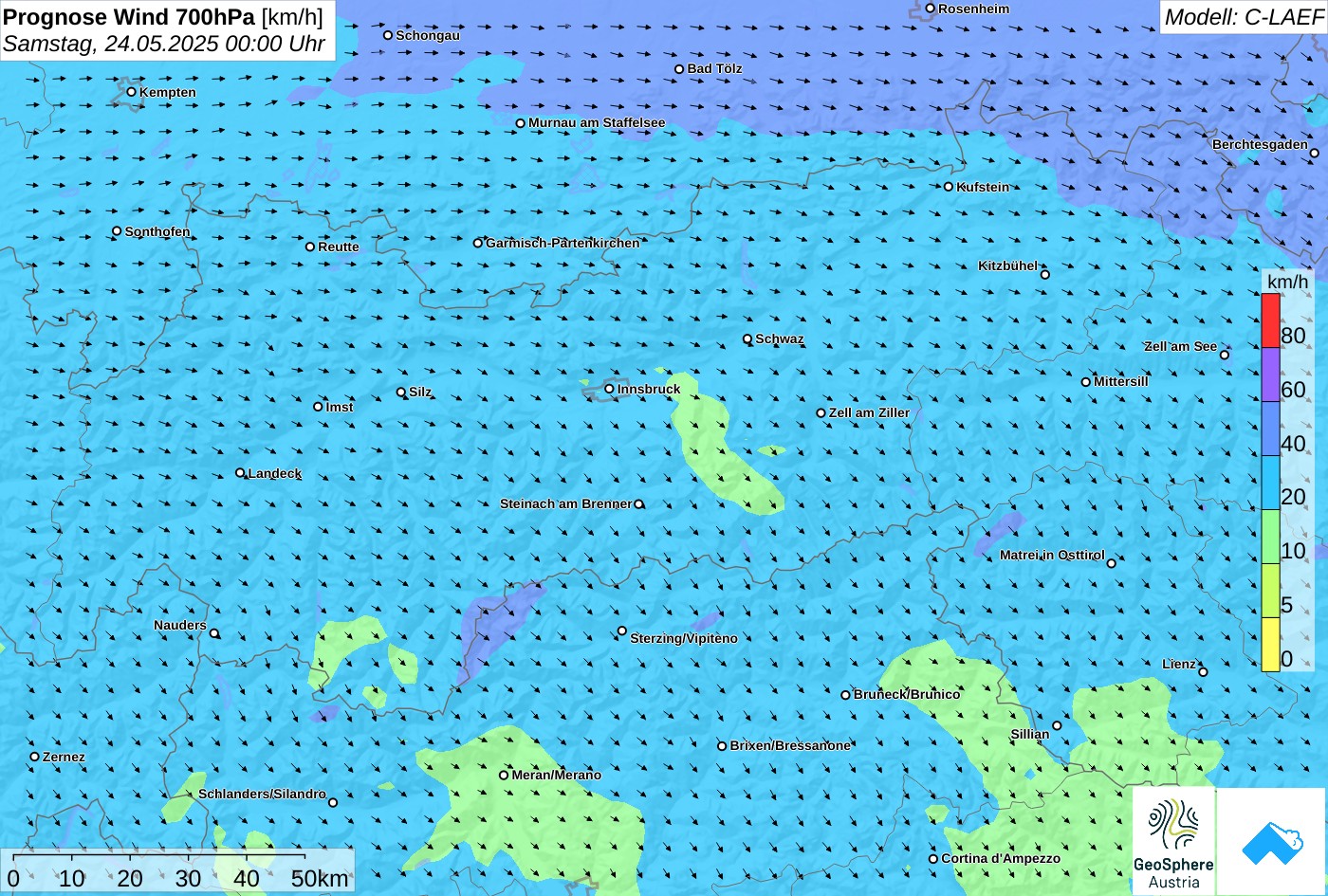Click the Matrei in Osttirol marker
The width and height of the screenshot is (1328, 896).
point(1112,563)
